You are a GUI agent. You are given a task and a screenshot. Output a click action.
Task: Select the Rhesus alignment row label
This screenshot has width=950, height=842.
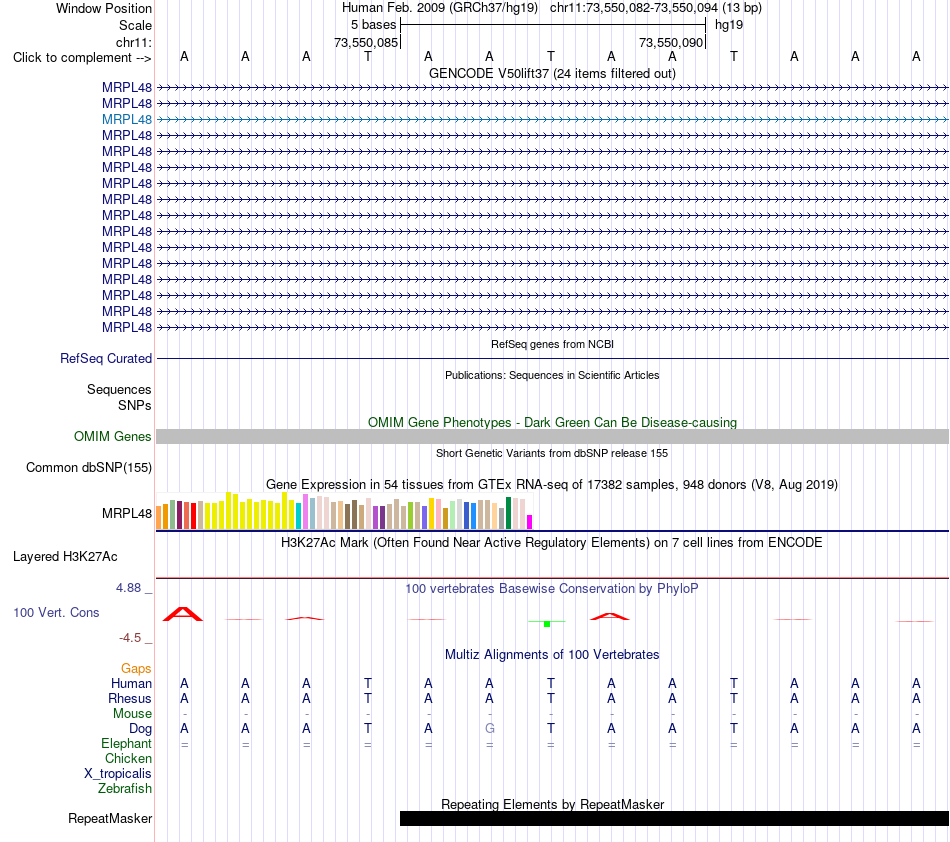click(x=130, y=698)
